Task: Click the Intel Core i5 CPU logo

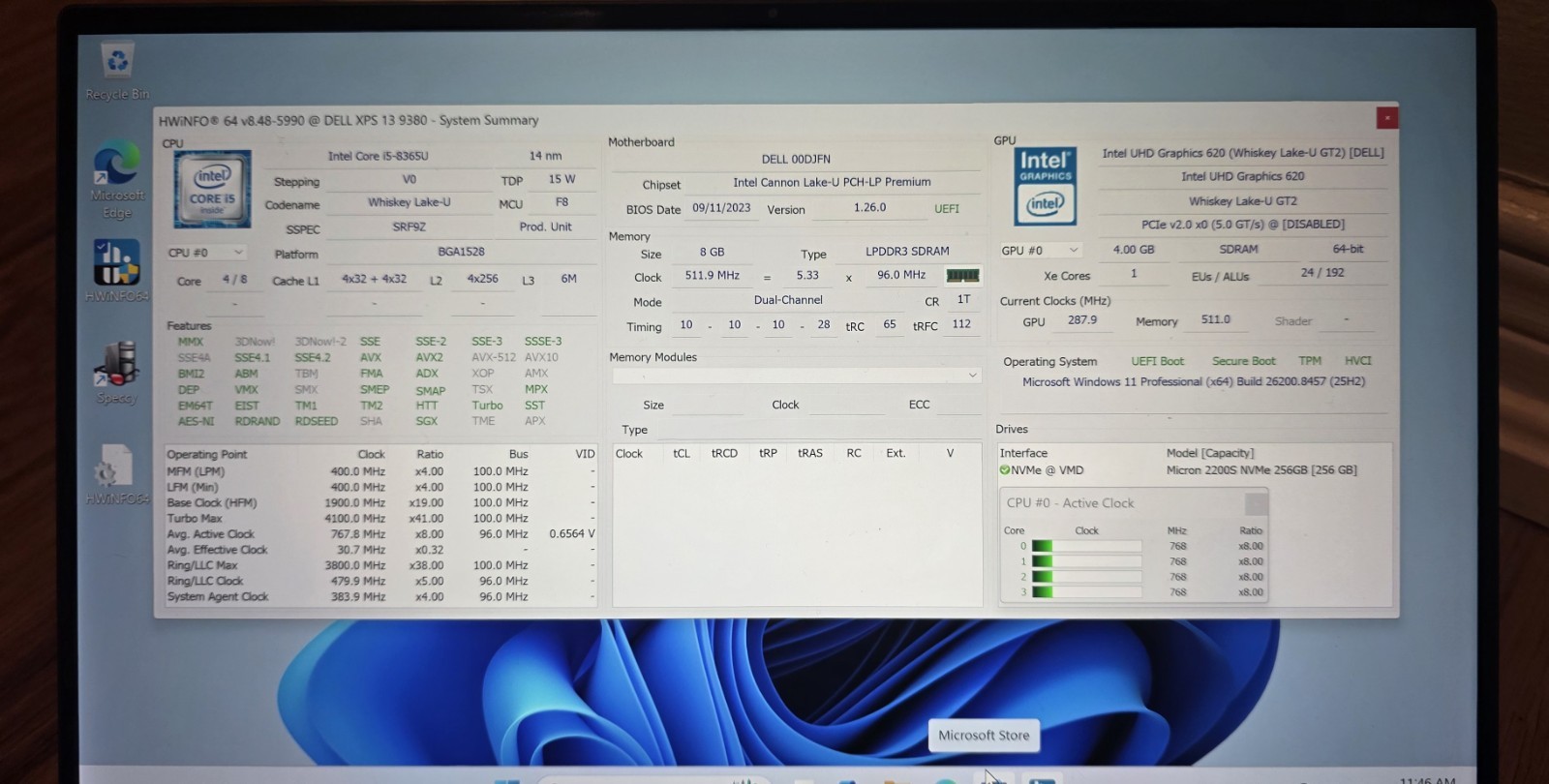Action: point(212,189)
